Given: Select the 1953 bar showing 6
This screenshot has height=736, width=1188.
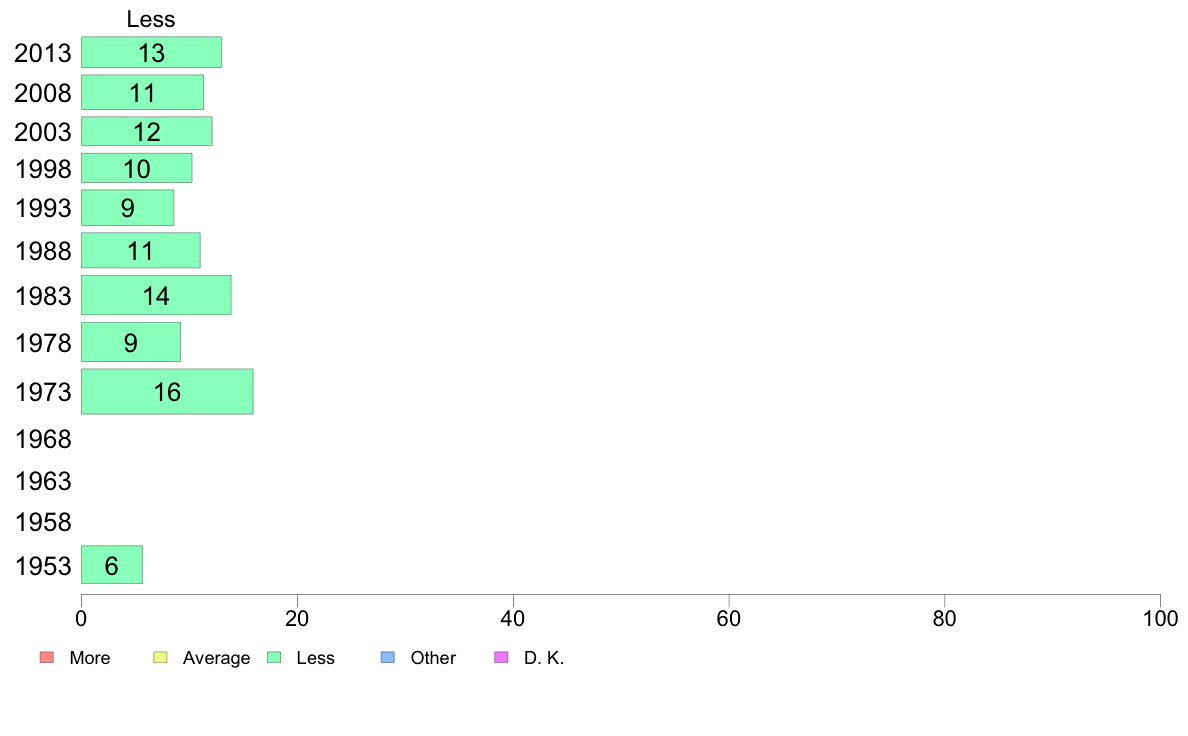Looking at the screenshot, I should pyautogui.click(x=112, y=565).
